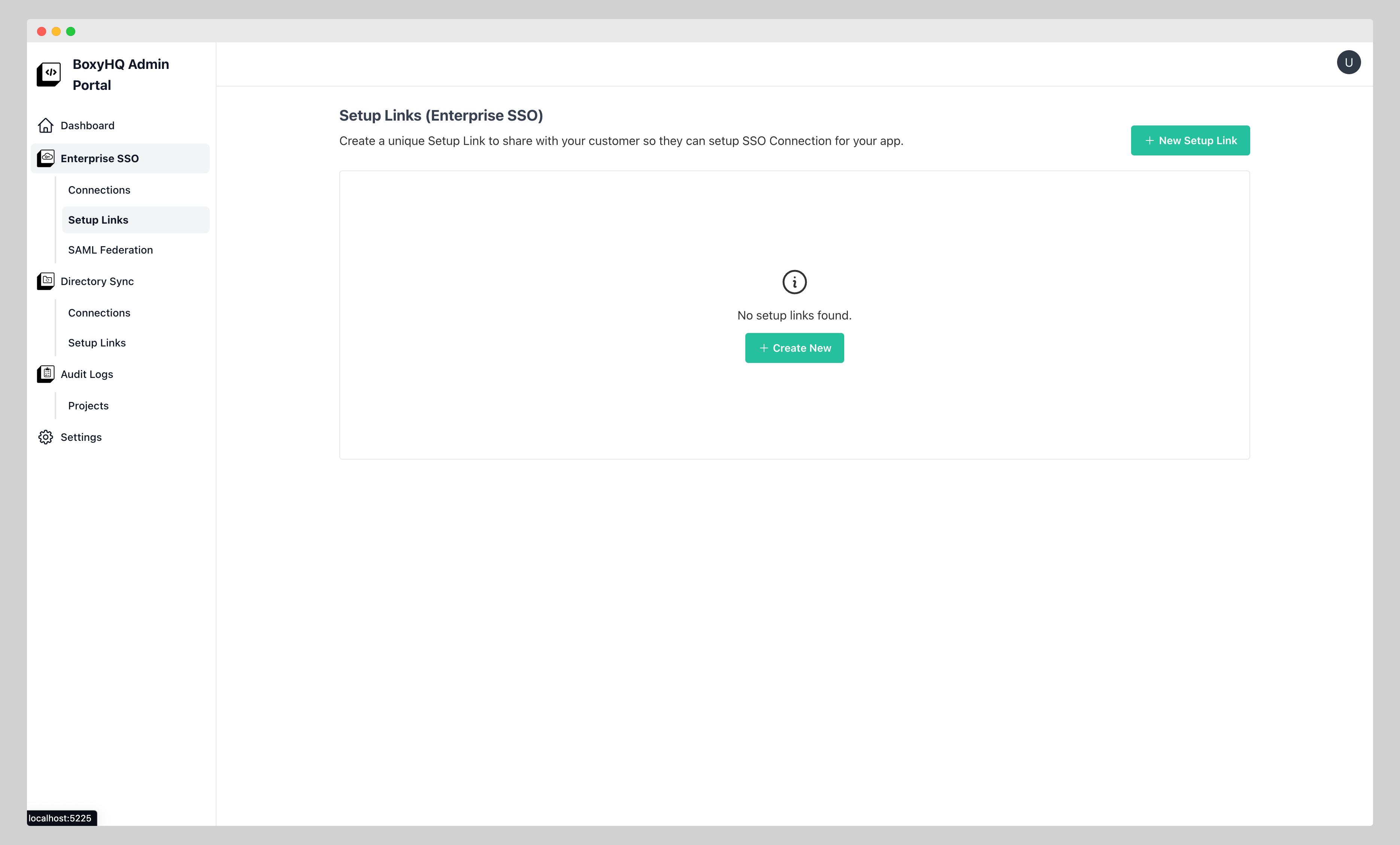Open Settings via the gear icon
1400x845 pixels.
(x=45, y=437)
